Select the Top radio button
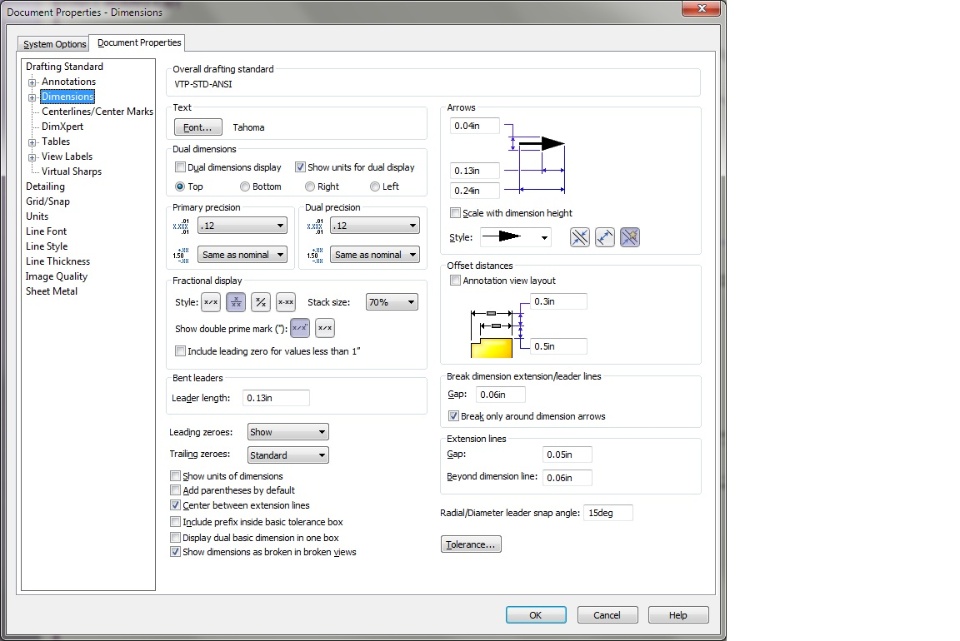960x641 pixels. coord(180,186)
